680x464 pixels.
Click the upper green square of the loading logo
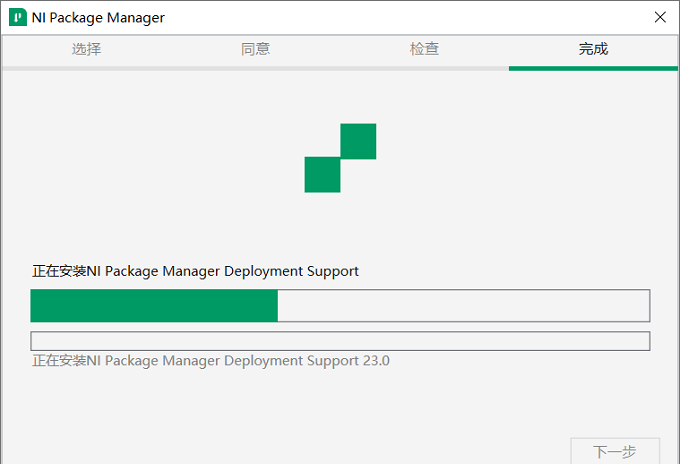coord(358,141)
